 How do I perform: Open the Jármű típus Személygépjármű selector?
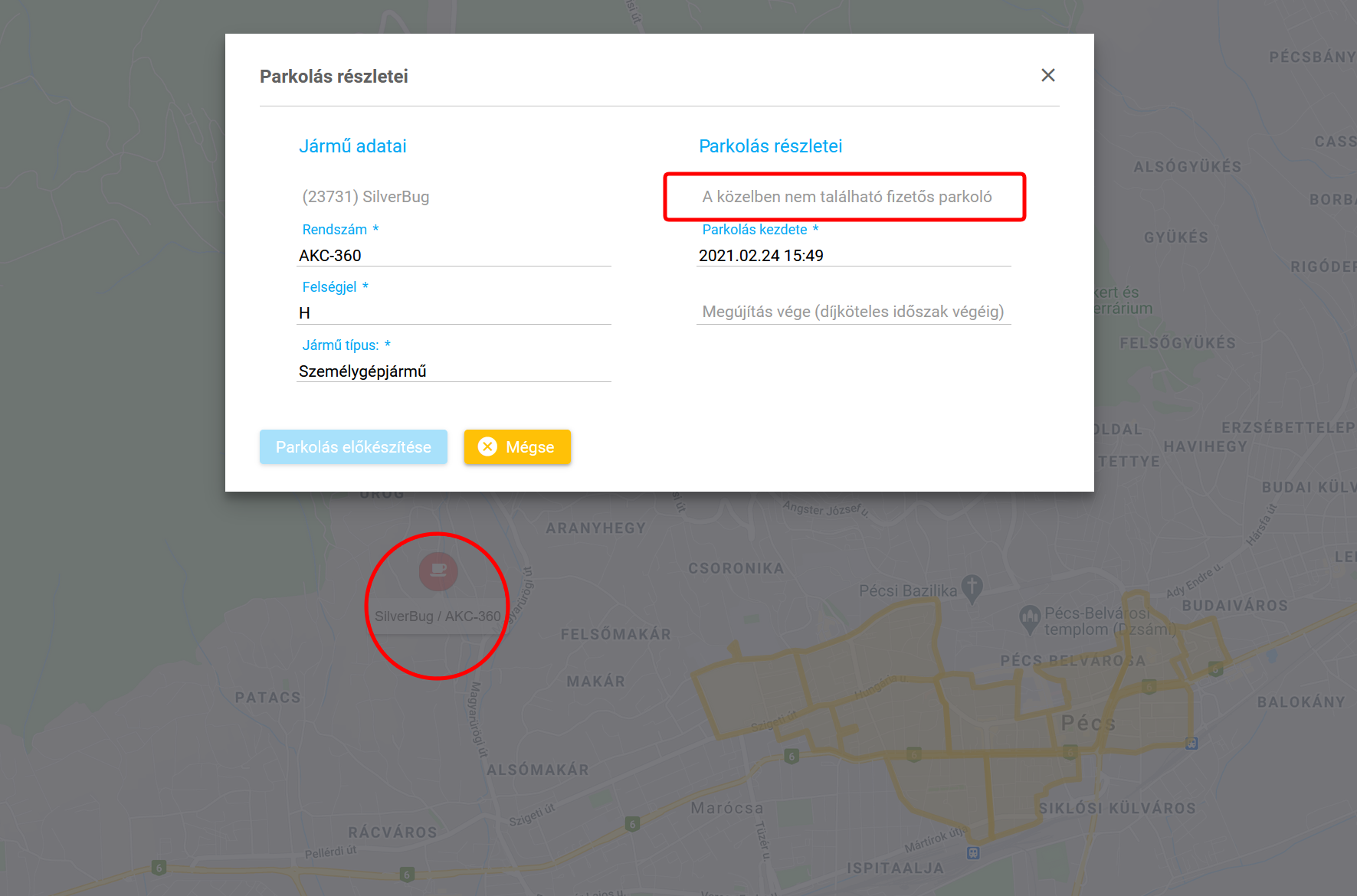click(x=454, y=371)
